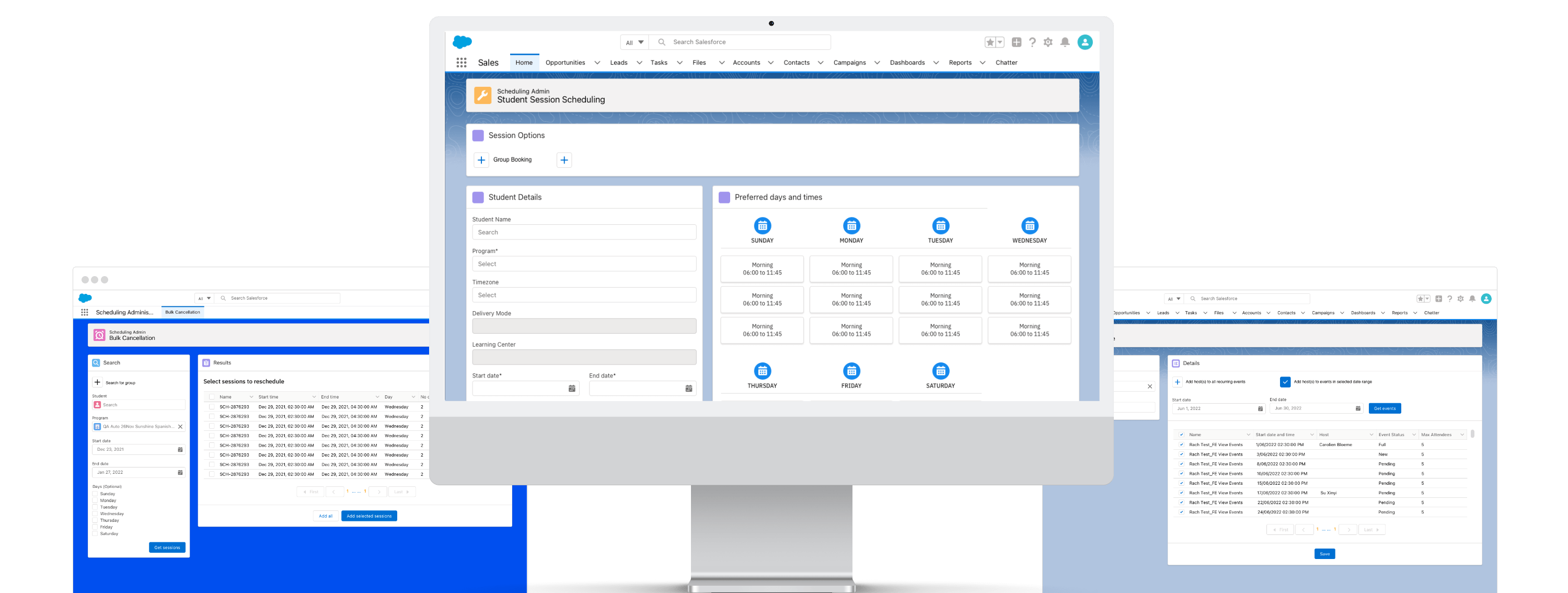Screen dimensions: 1568x593
Task: Open the Chatter tab in center screen
Action: [x=1006, y=63]
